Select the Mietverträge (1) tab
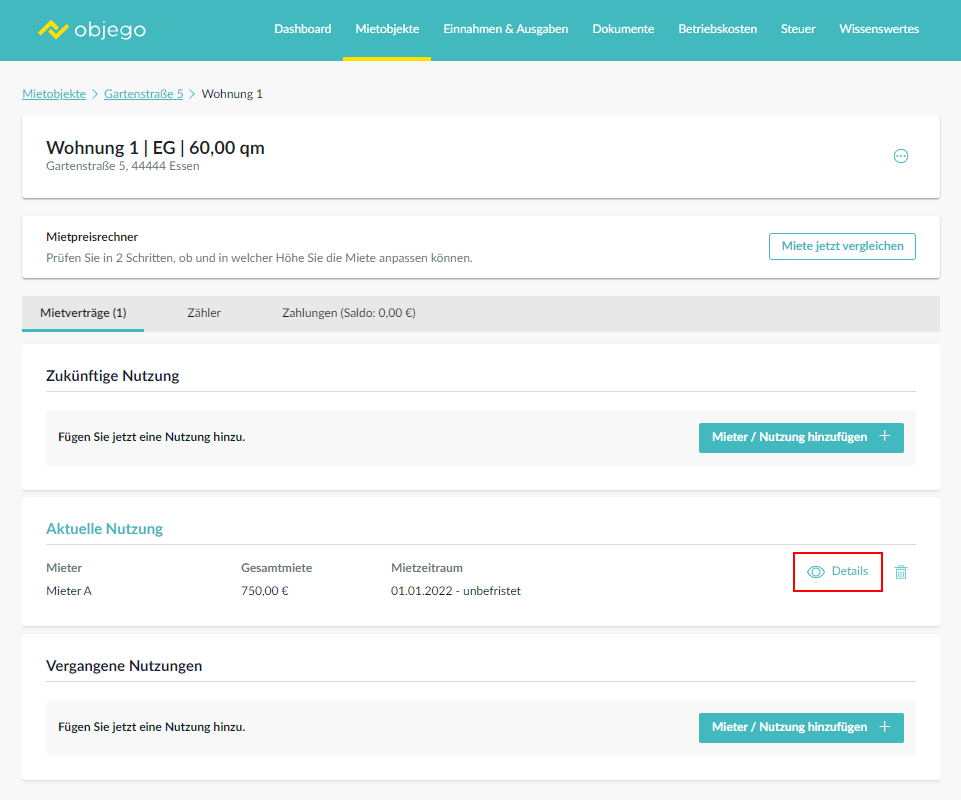The width and height of the screenshot is (961, 800). [83, 313]
